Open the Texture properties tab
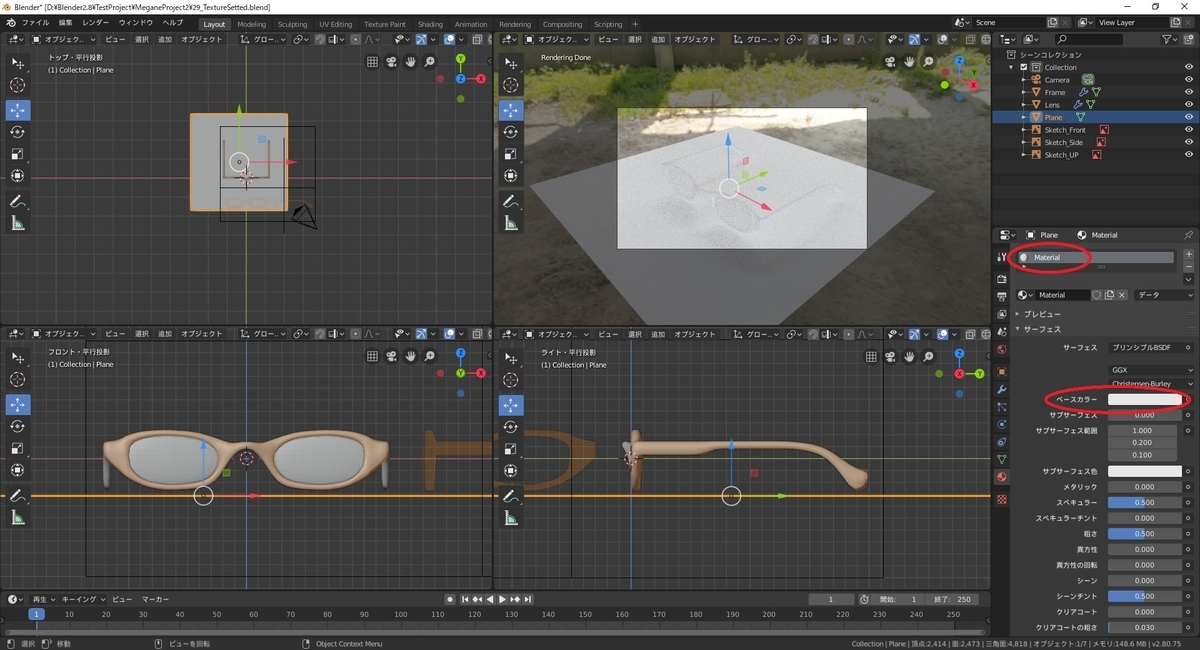The image size is (1200, 650). [1002, 497]
